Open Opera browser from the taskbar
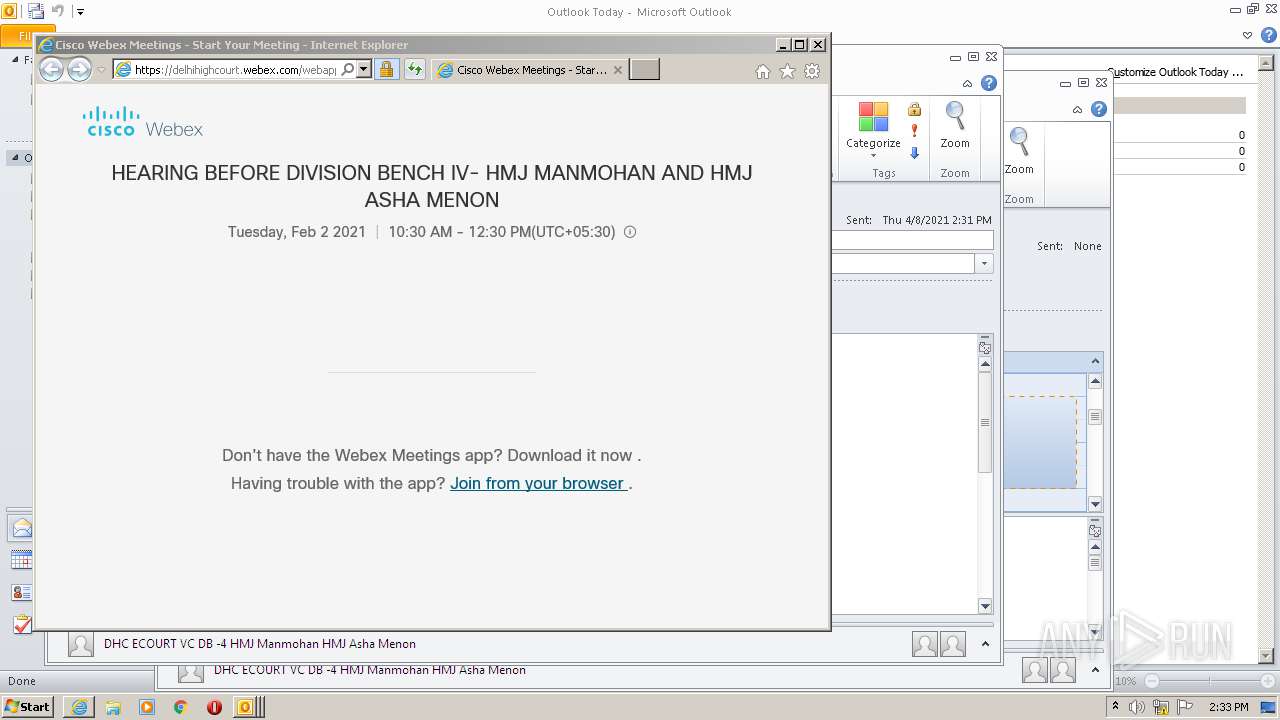1280x720 pixels. point(214,707)
